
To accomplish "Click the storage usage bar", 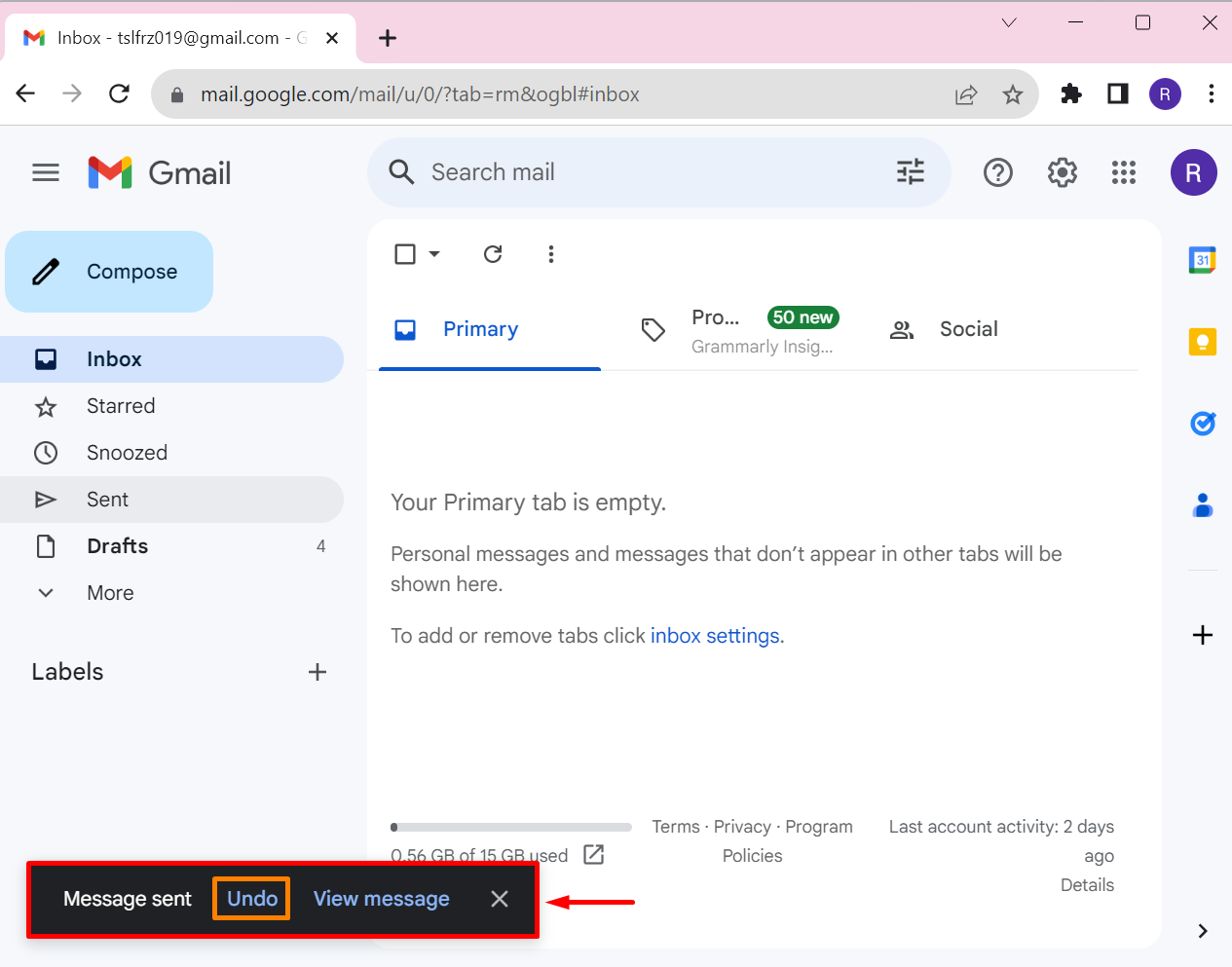I will click(x=510, y=828).
